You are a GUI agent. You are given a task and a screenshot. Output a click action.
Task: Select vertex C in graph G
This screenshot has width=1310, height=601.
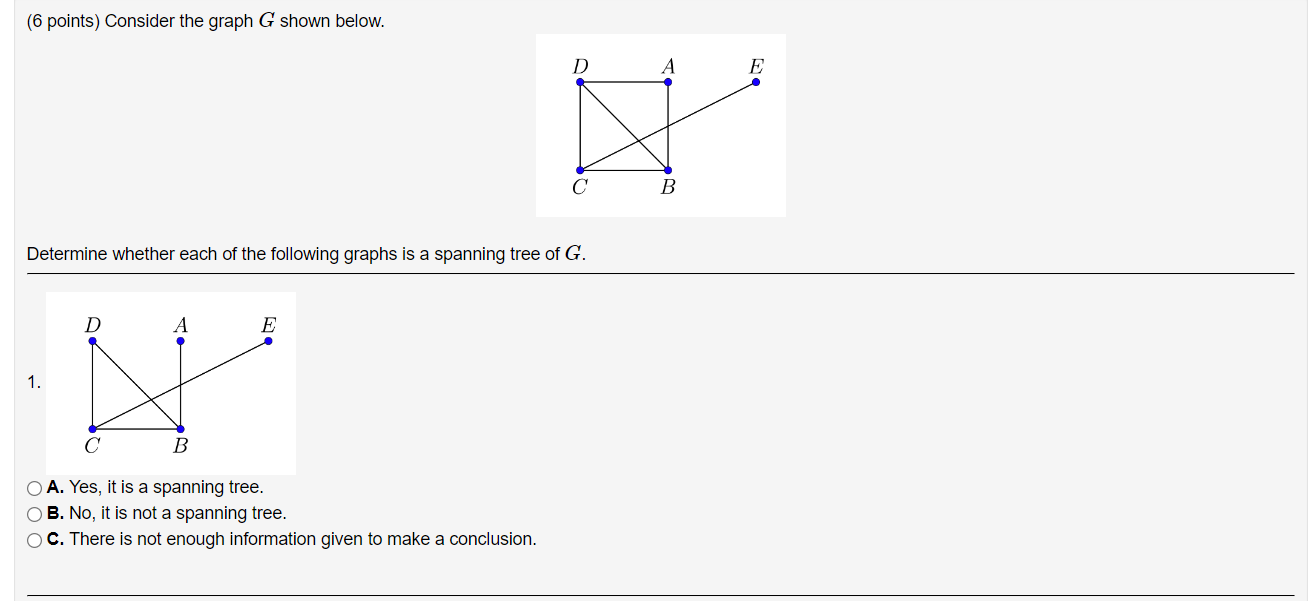click(x=580, y=170)
